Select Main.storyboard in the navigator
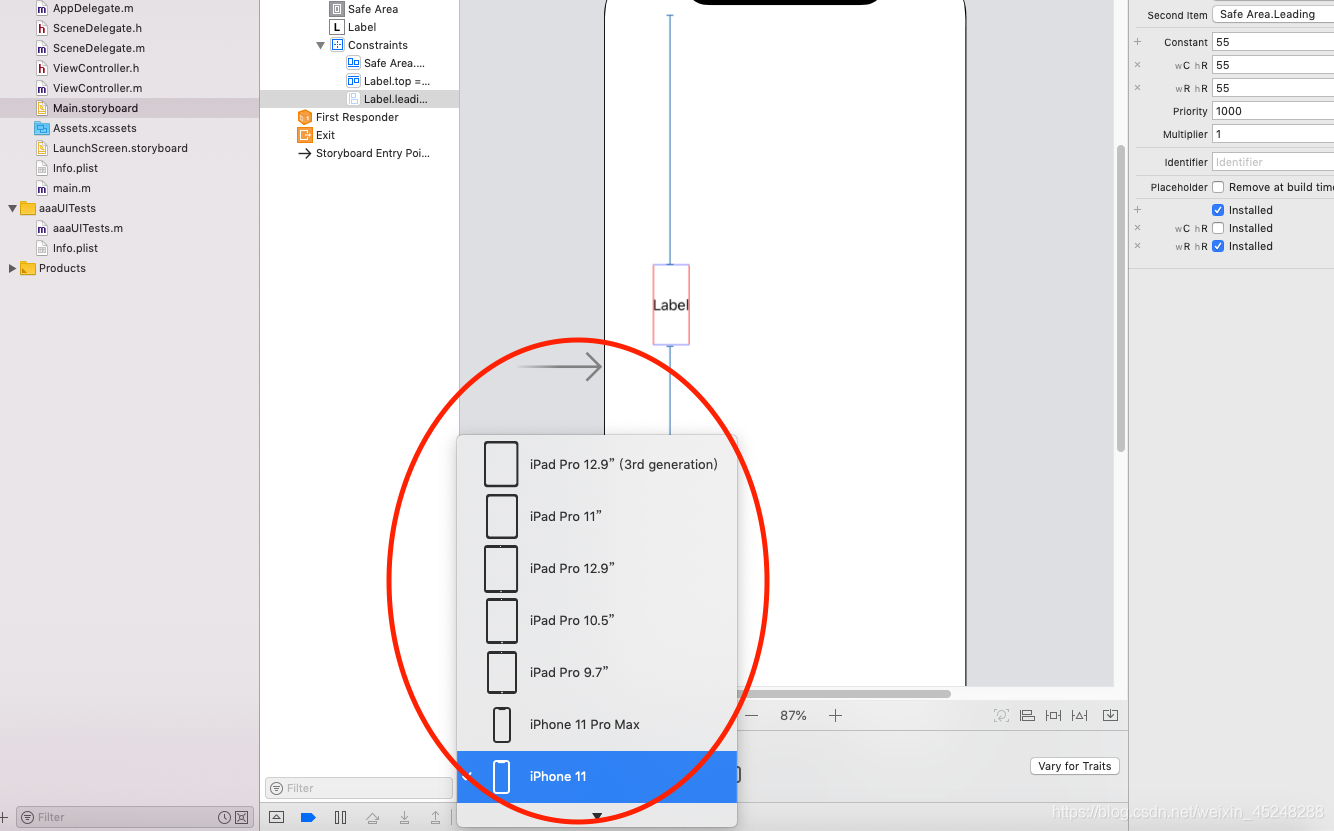The image size is (1334, 831). click(x=95, y=108)
